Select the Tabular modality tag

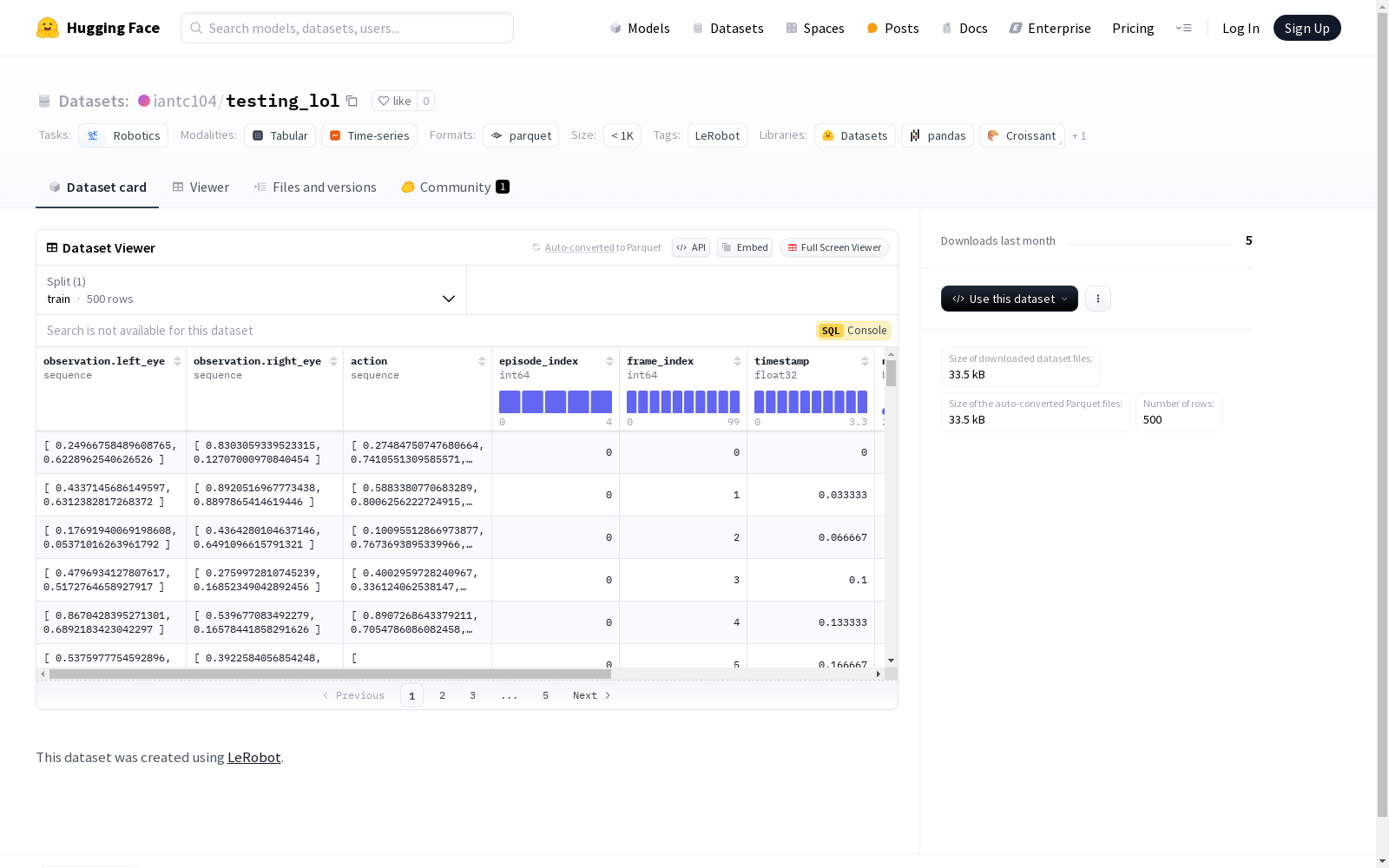(x=280, y=135)
